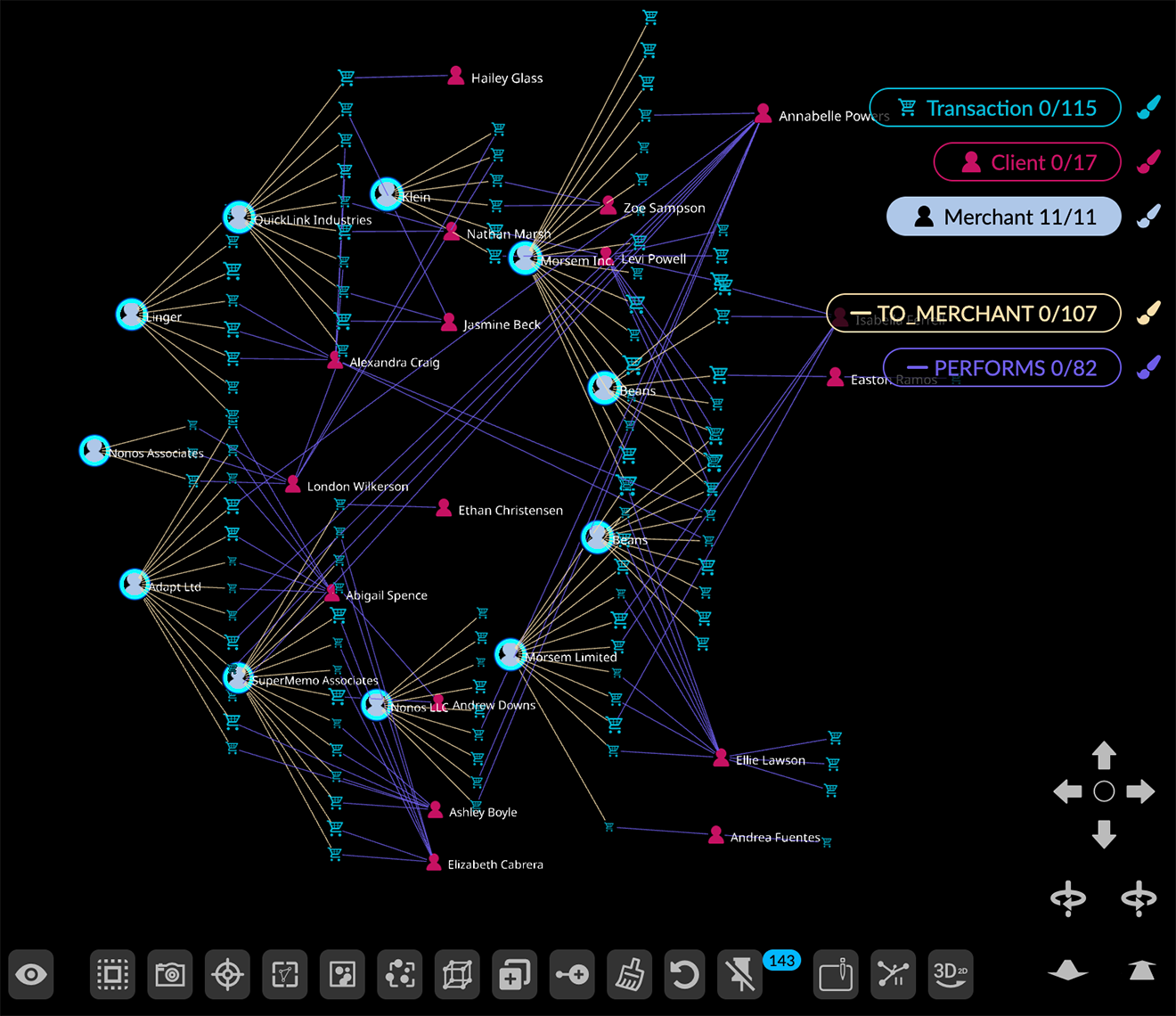Open the color brush next to Client legend

pos(1149,161)
